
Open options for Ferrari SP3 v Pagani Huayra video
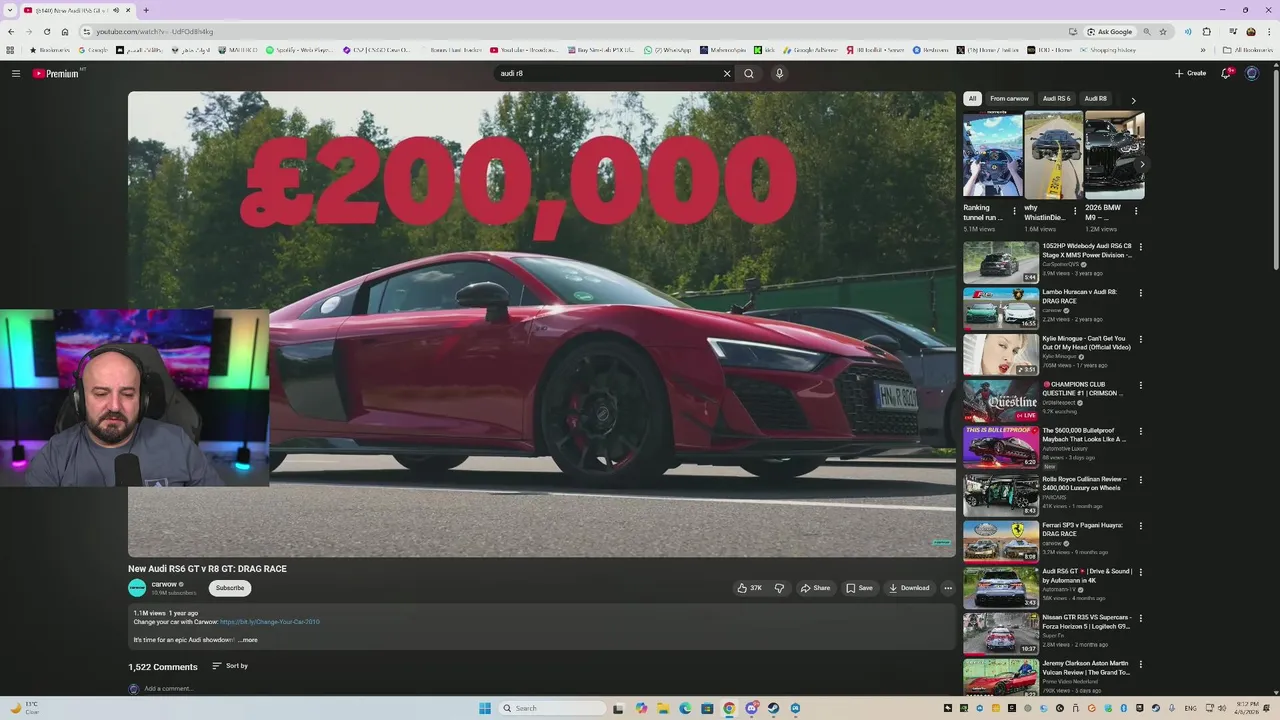1140,526
